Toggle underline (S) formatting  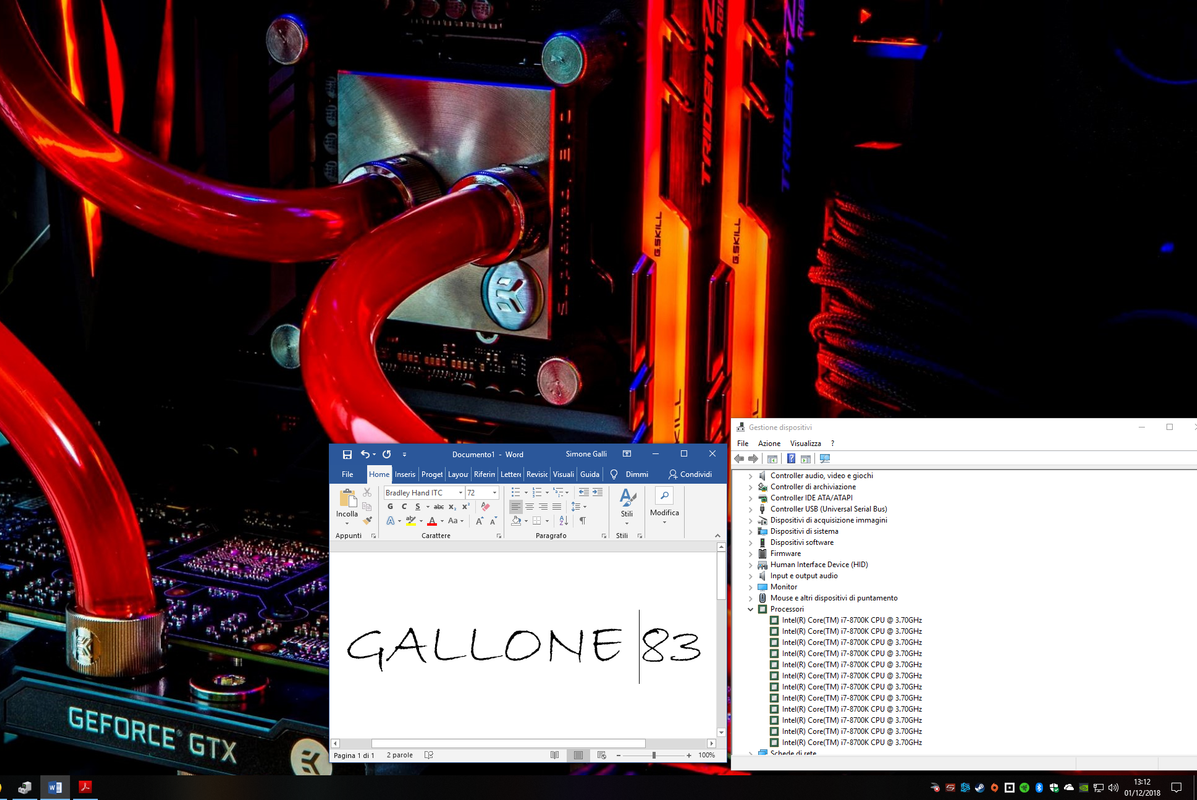pos(418,506)
